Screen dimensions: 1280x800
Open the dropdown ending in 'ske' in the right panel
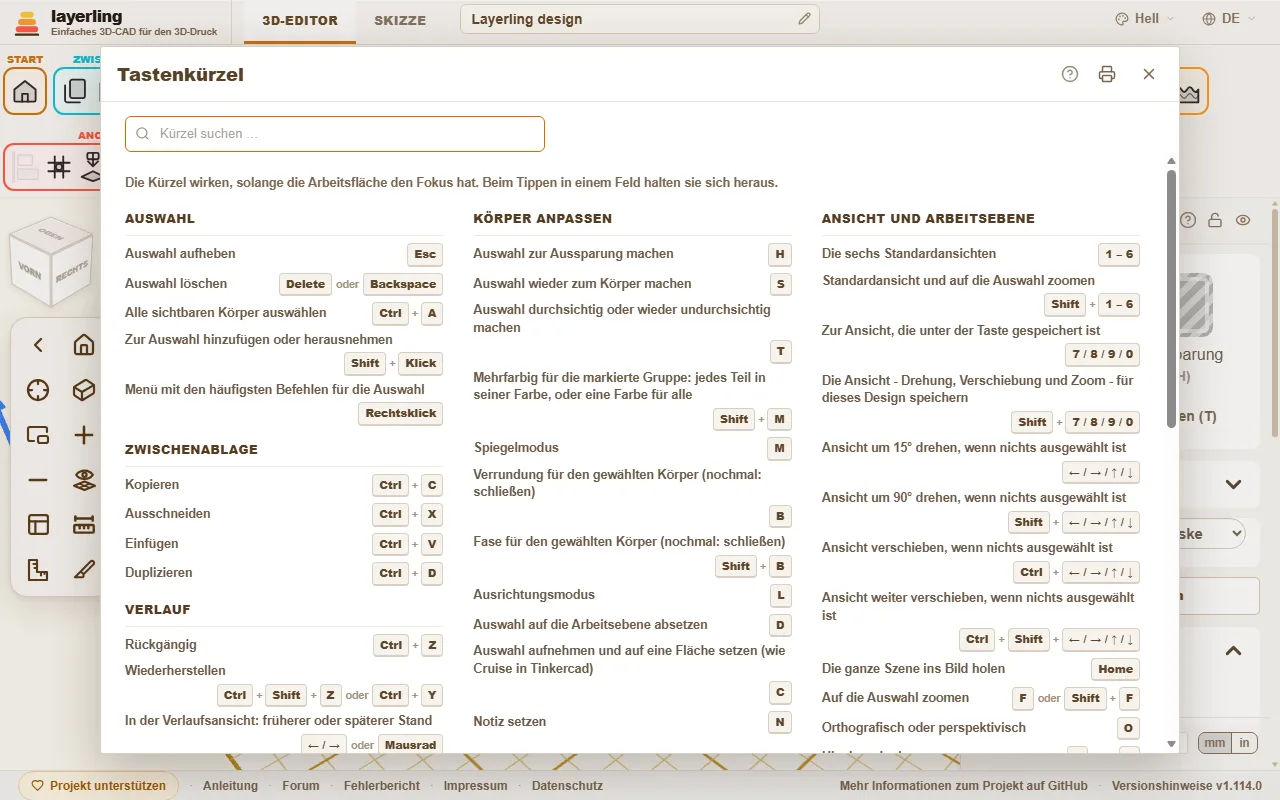(x=1213, y=534)
